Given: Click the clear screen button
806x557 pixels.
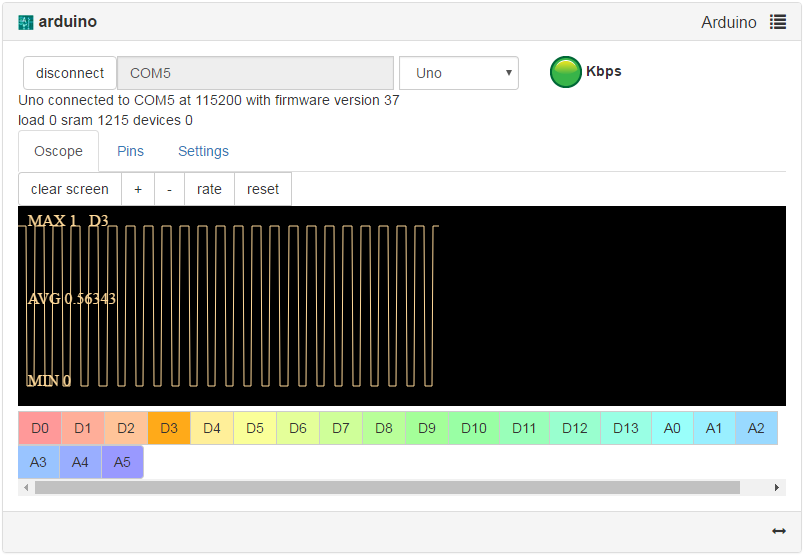Looking at the screenshot, I should (70, 189).
